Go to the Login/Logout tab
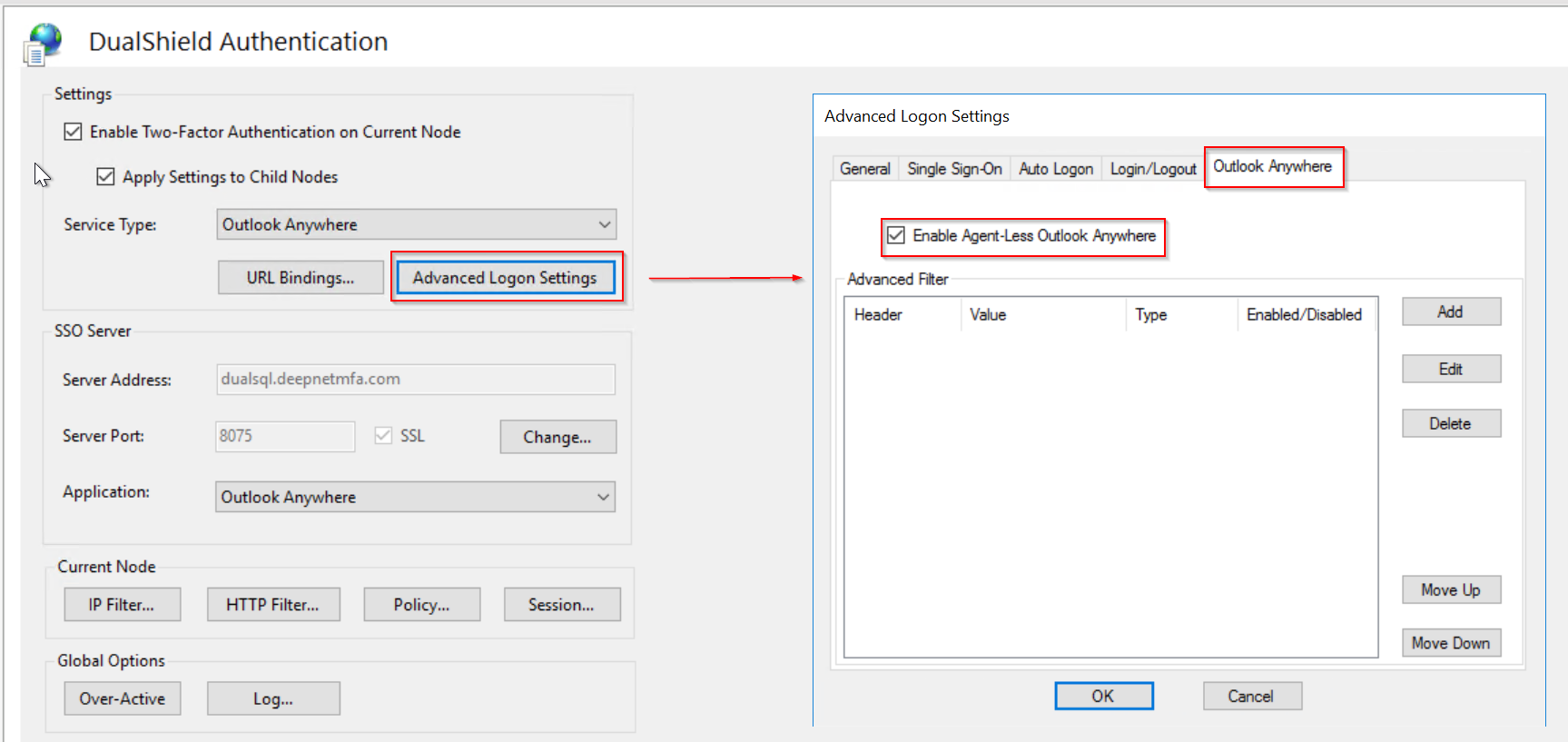The width and height of the screenshot is (1568, 742). [1152, 169]
